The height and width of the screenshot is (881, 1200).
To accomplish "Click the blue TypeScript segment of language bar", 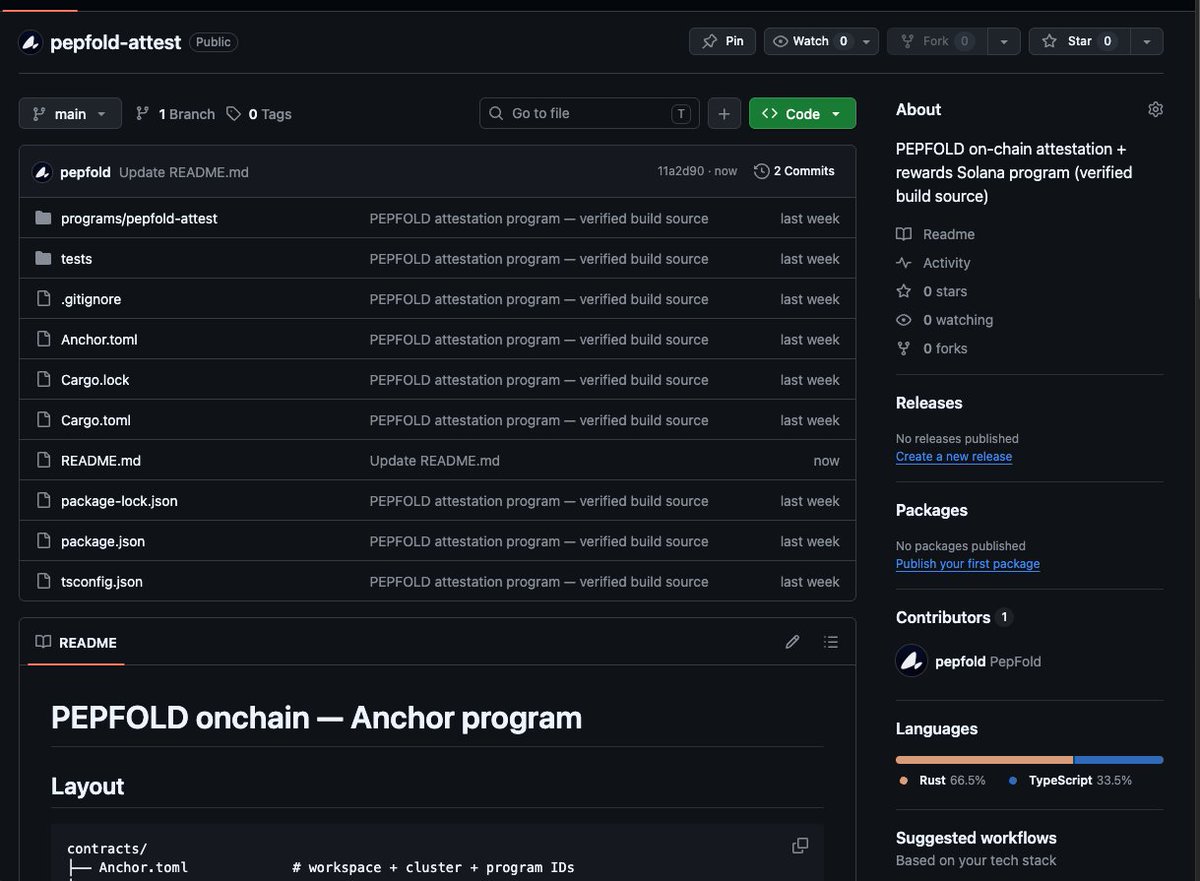I will click(1119, 760).
